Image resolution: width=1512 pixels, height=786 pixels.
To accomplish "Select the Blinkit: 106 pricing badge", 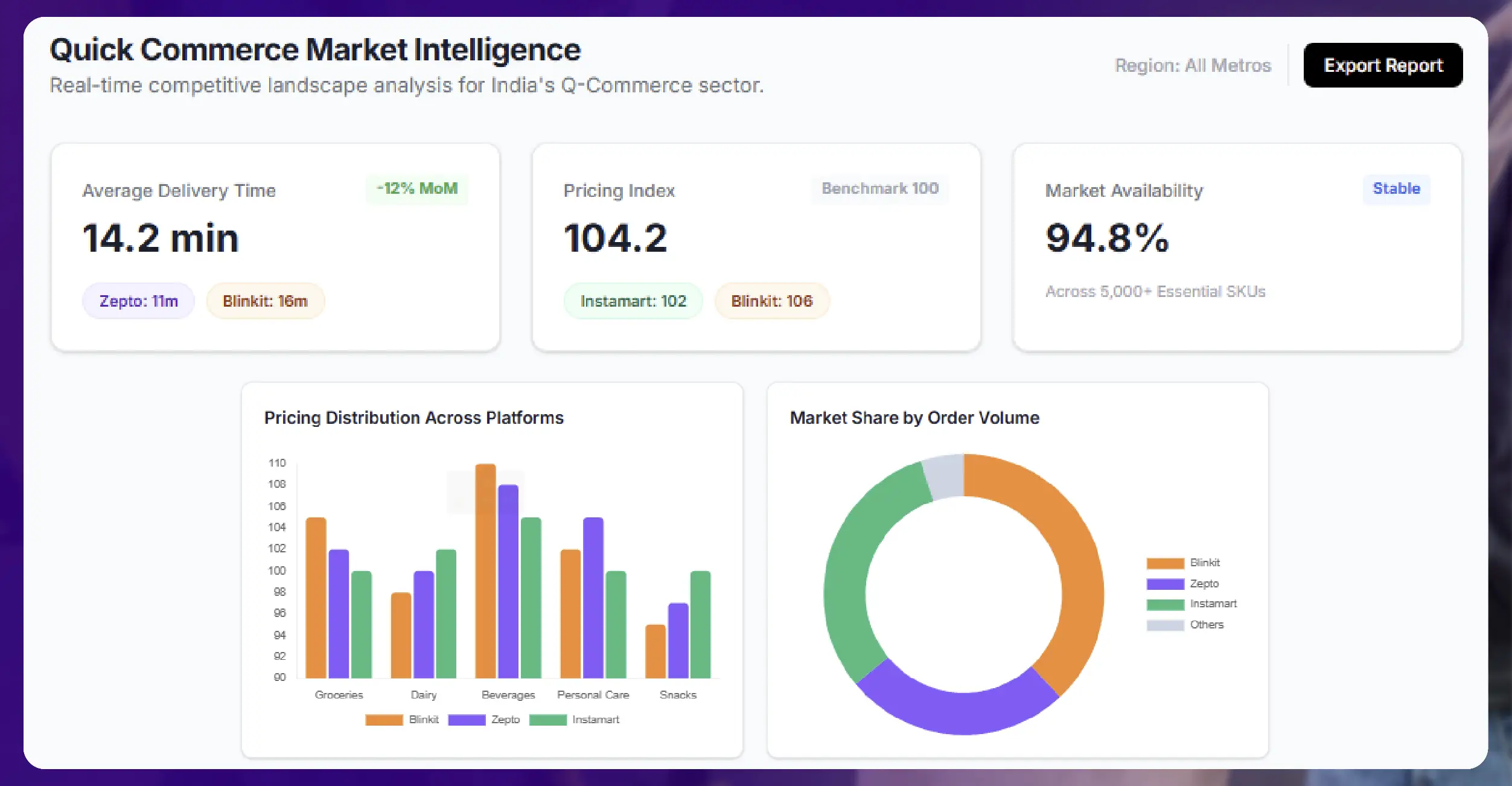I will [x=772, y=301].
